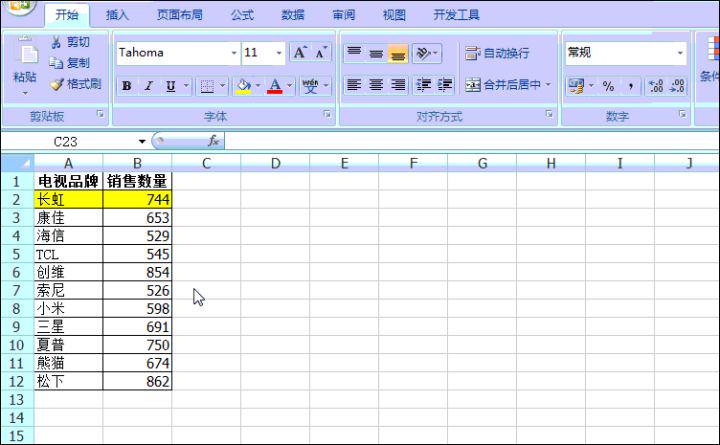Apply comma style separator
Viewport: 720px width, 445px height.
(x=631, y=86)
